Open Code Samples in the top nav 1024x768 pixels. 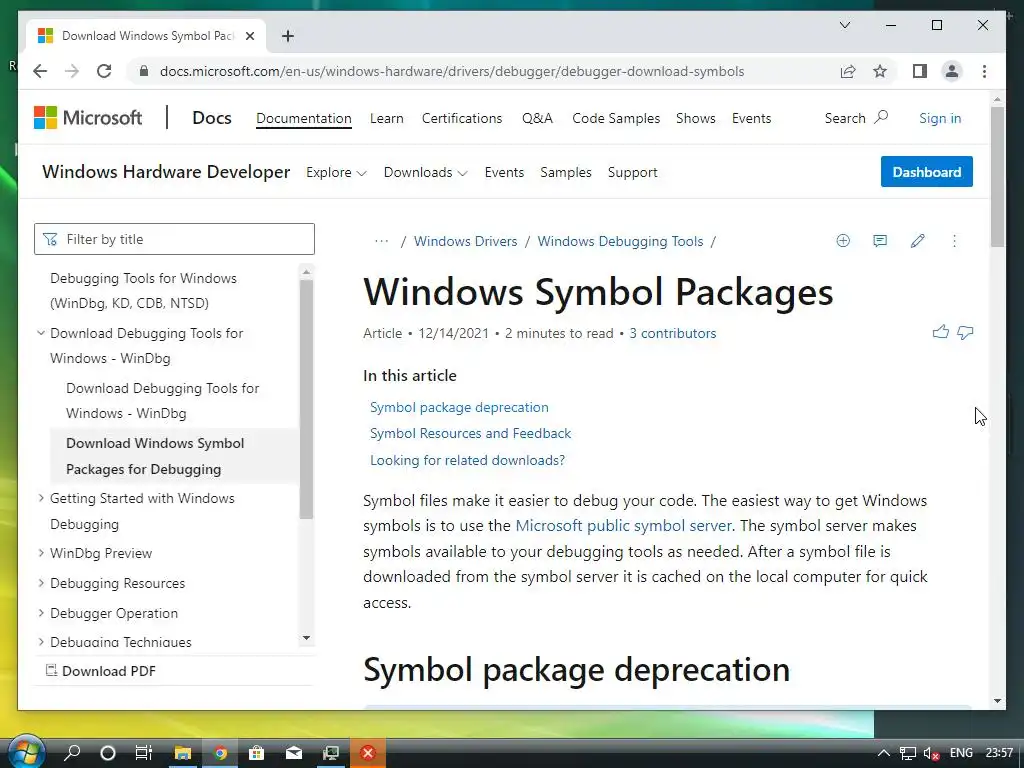(x=616, y=118)
